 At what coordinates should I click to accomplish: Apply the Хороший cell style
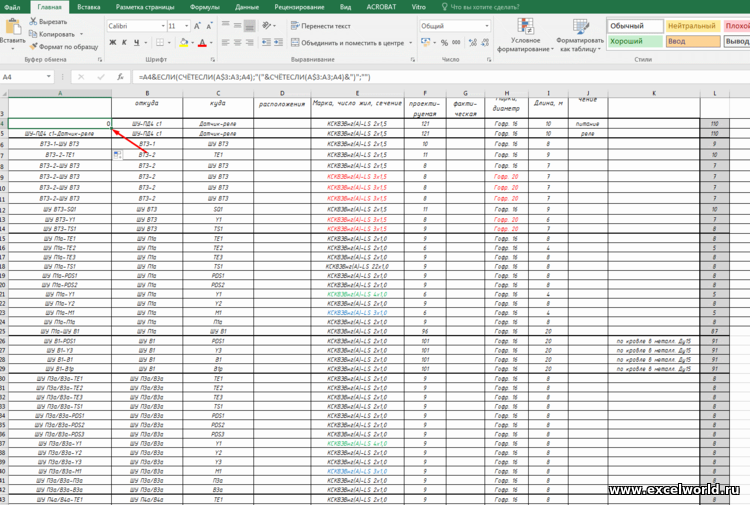click(635, 41)
